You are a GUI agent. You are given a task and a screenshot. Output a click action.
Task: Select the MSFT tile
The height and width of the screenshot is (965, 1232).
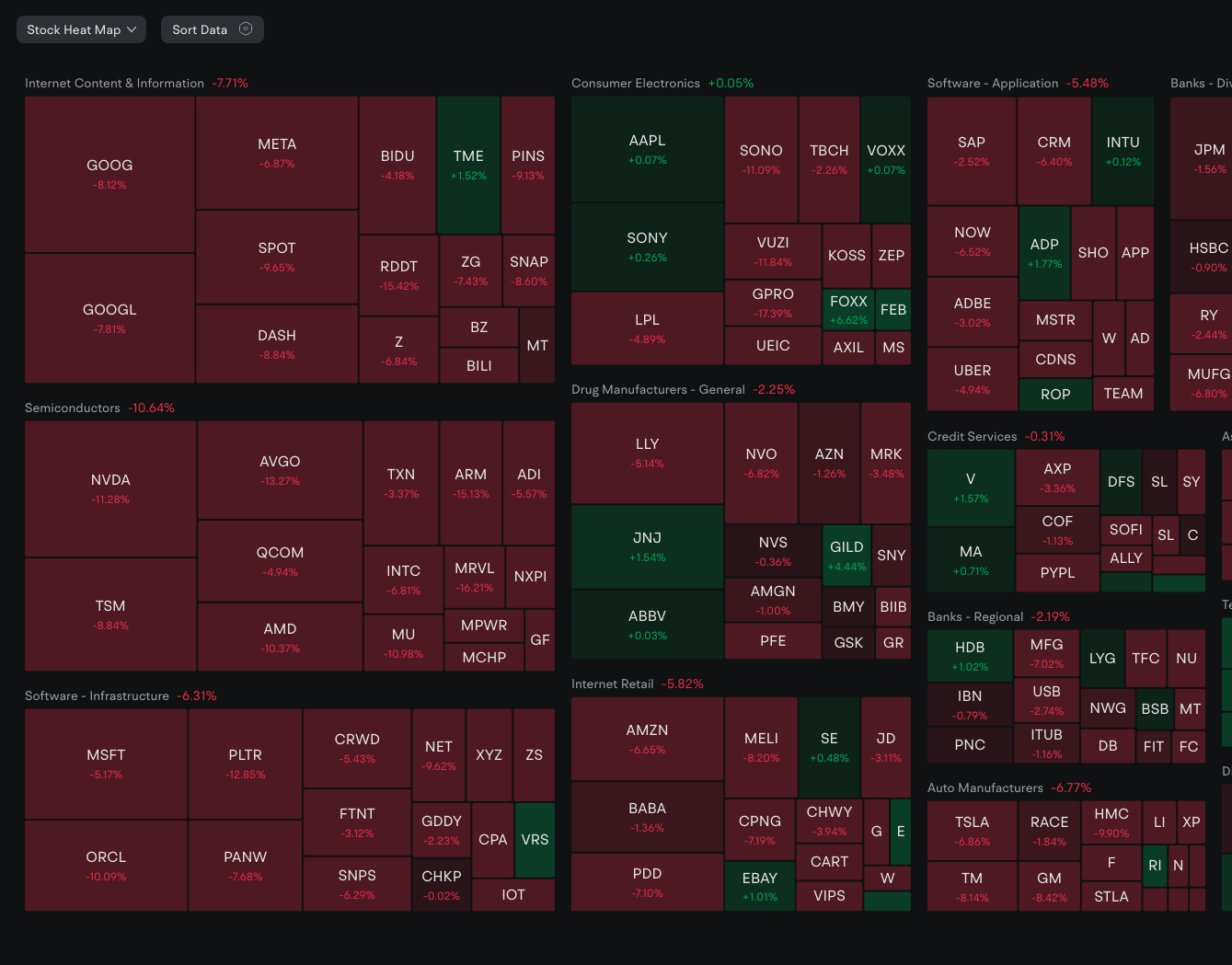[106, 764]
